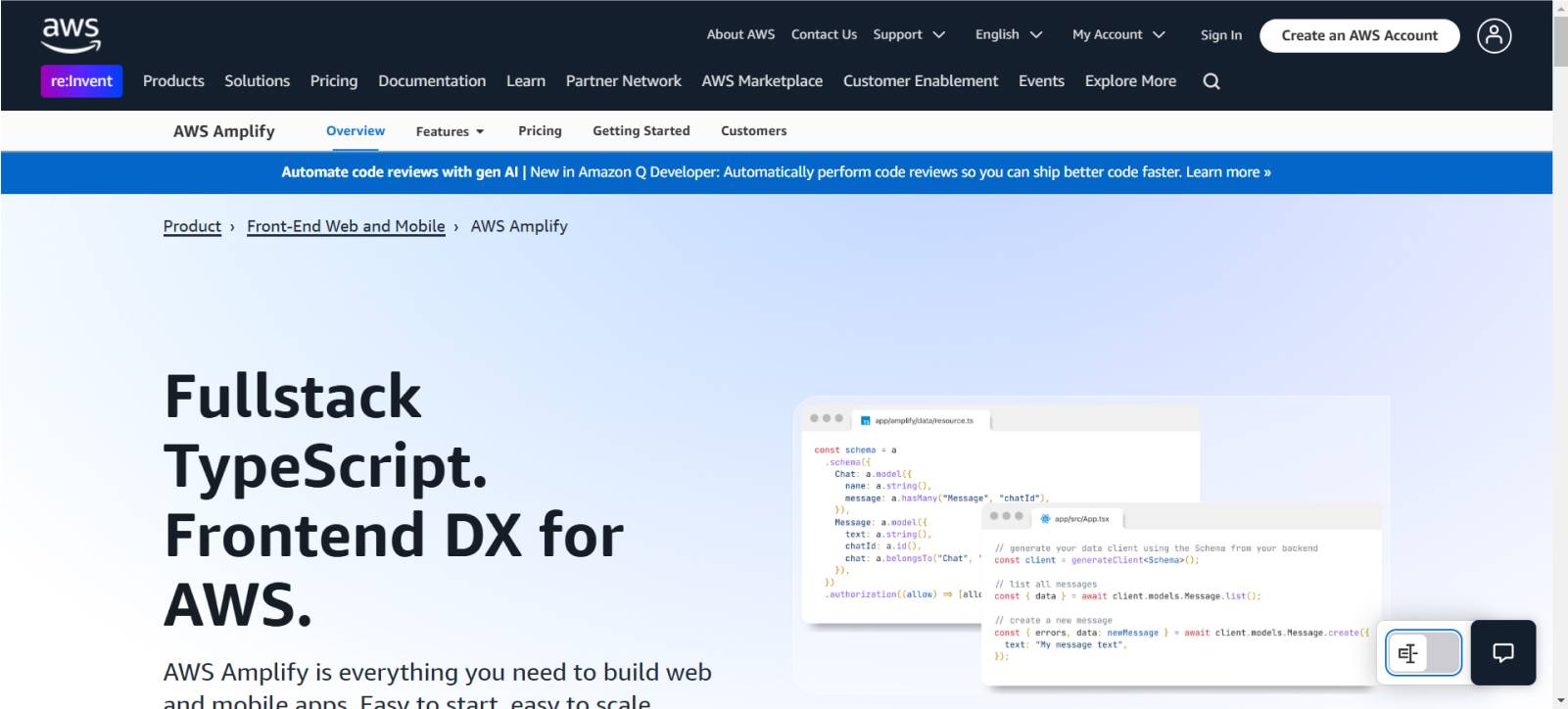Click the Product breadcrumb link
The image size is (1568, 709).
[x=192, y=226]
